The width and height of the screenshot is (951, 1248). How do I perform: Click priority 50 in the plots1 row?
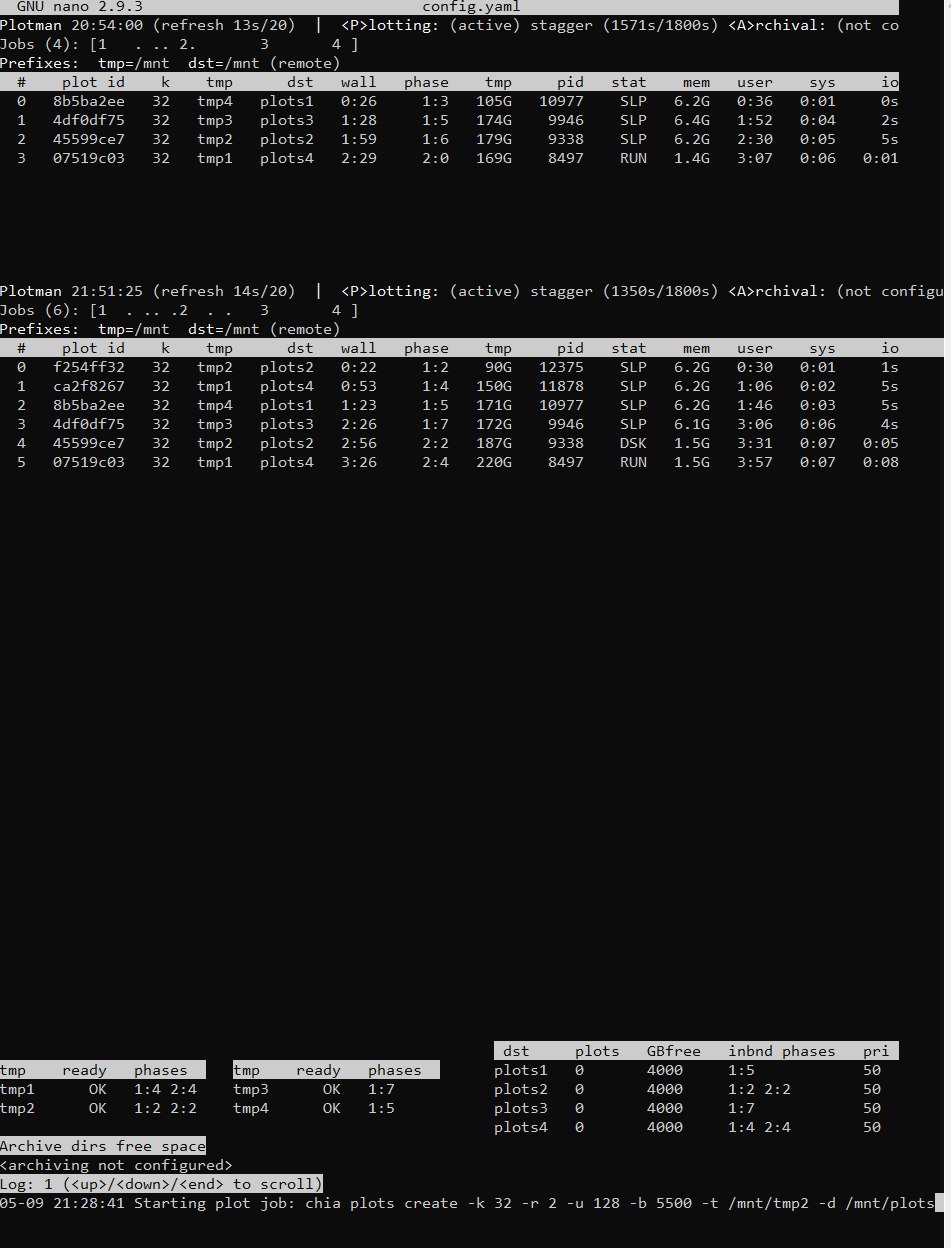click(x=872, y=1070)
